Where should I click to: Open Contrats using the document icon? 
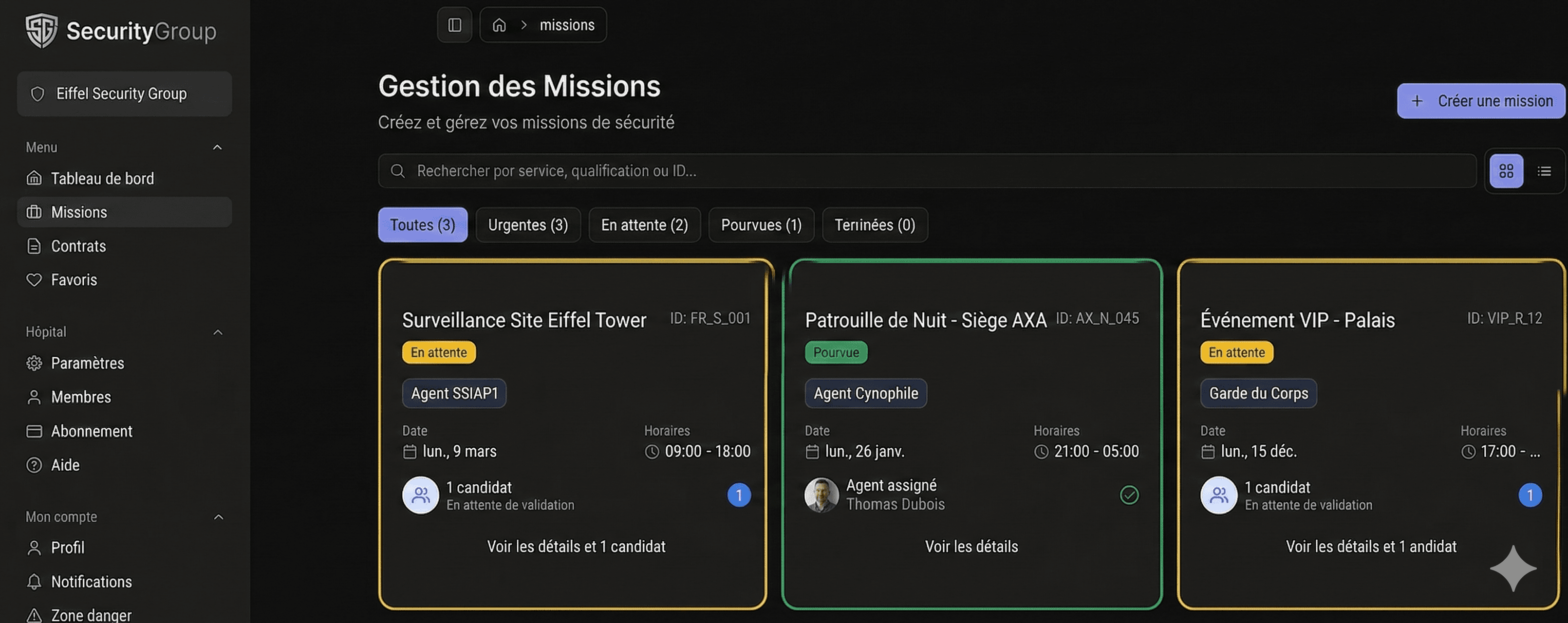tap(35, 246)
